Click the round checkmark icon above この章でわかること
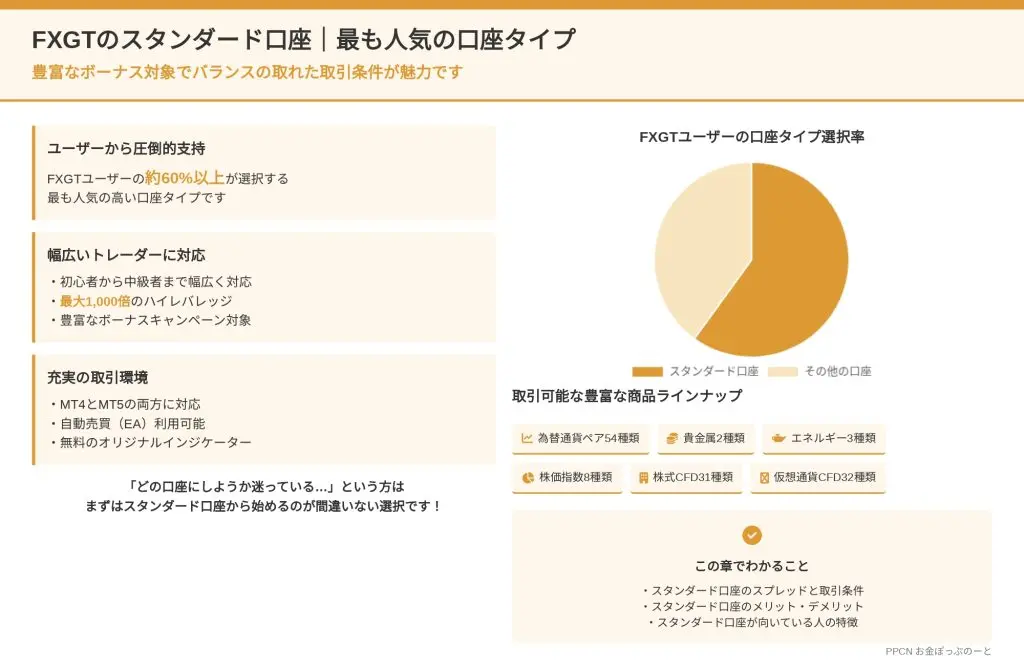1024x667 pixels. (752, 535)
